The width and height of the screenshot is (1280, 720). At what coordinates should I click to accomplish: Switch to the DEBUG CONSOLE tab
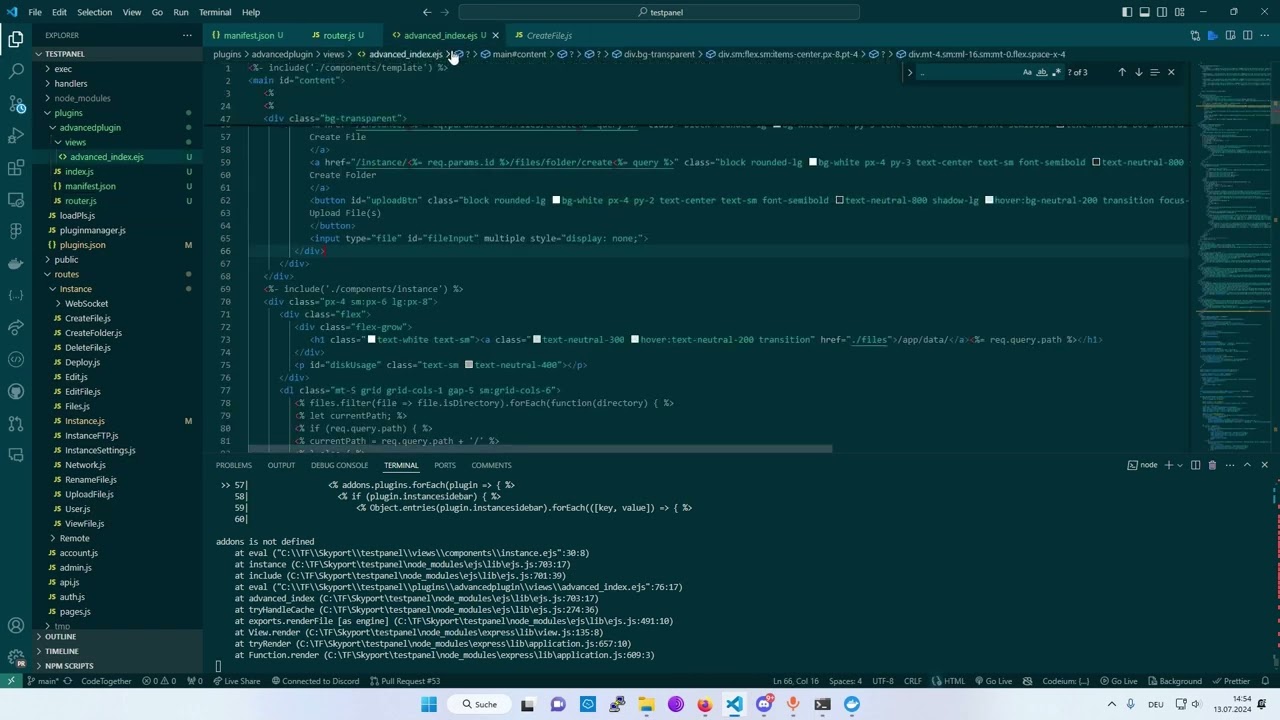point(339,465)
